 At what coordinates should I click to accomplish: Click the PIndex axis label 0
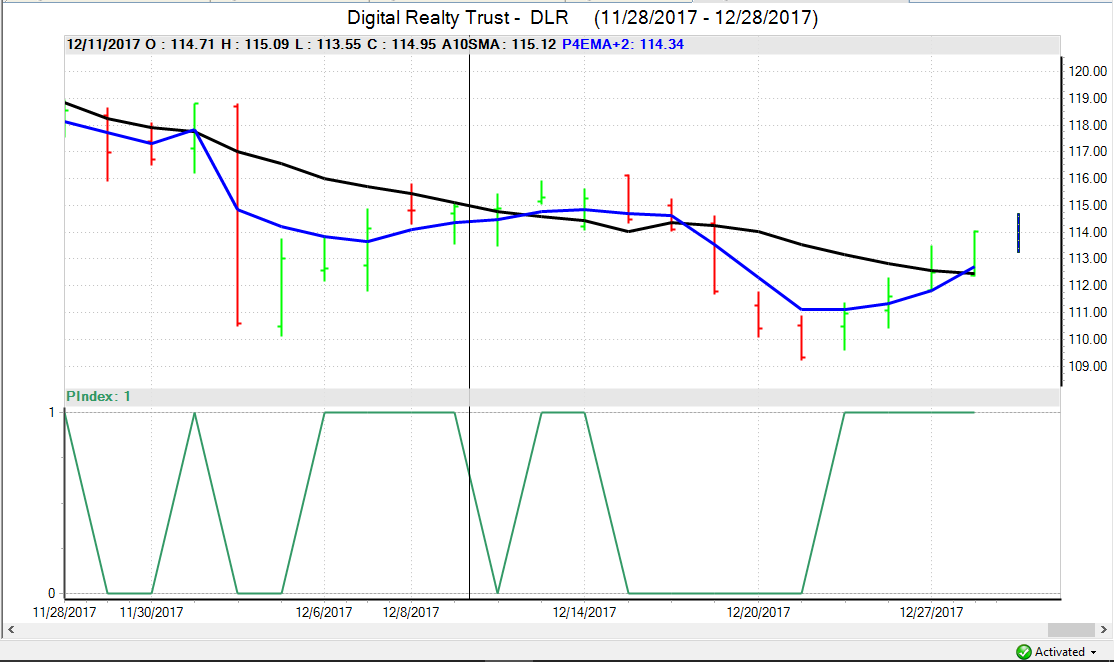click(x=51, y=593)
